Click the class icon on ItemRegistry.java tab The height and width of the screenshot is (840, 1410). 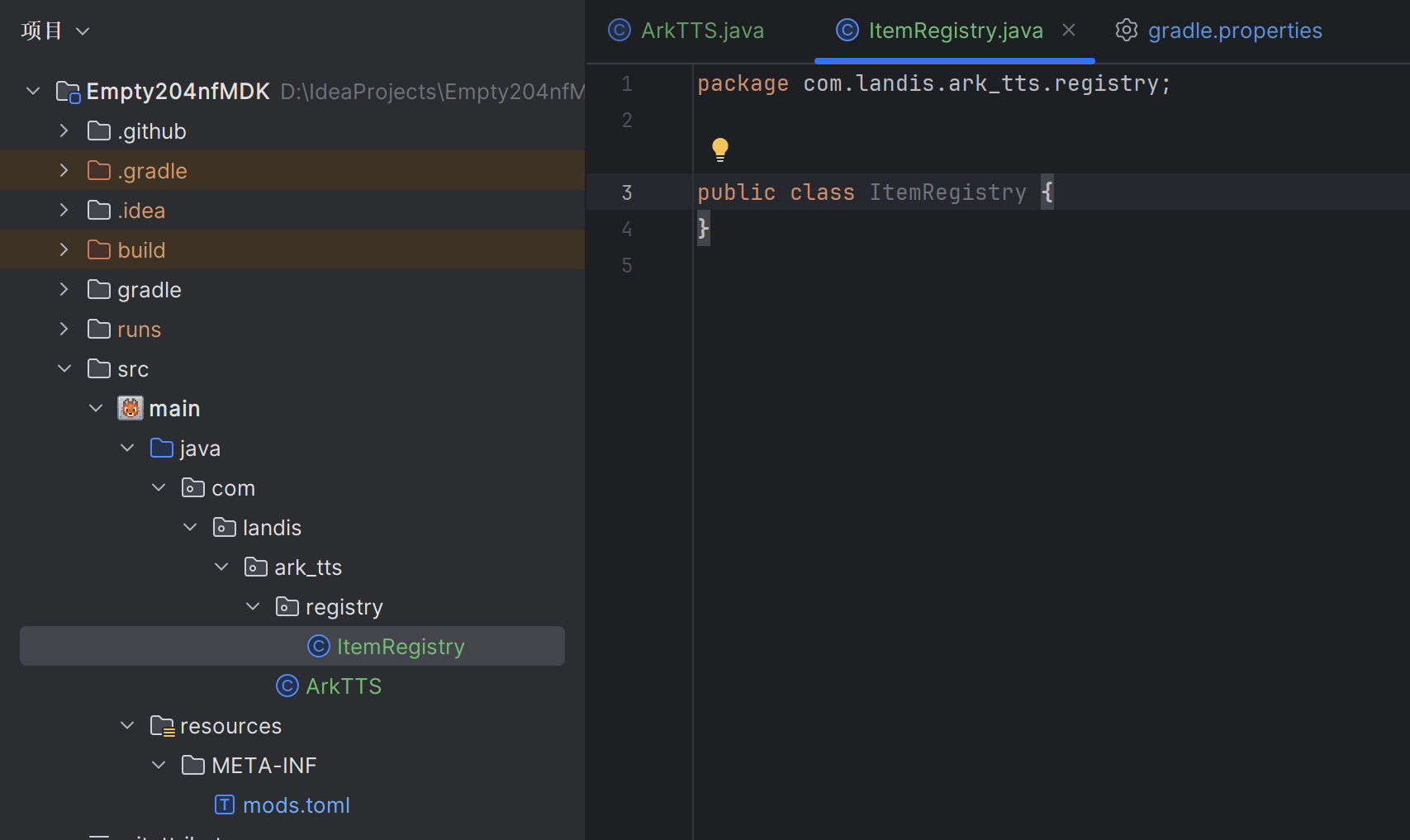[x=847, y=31]
